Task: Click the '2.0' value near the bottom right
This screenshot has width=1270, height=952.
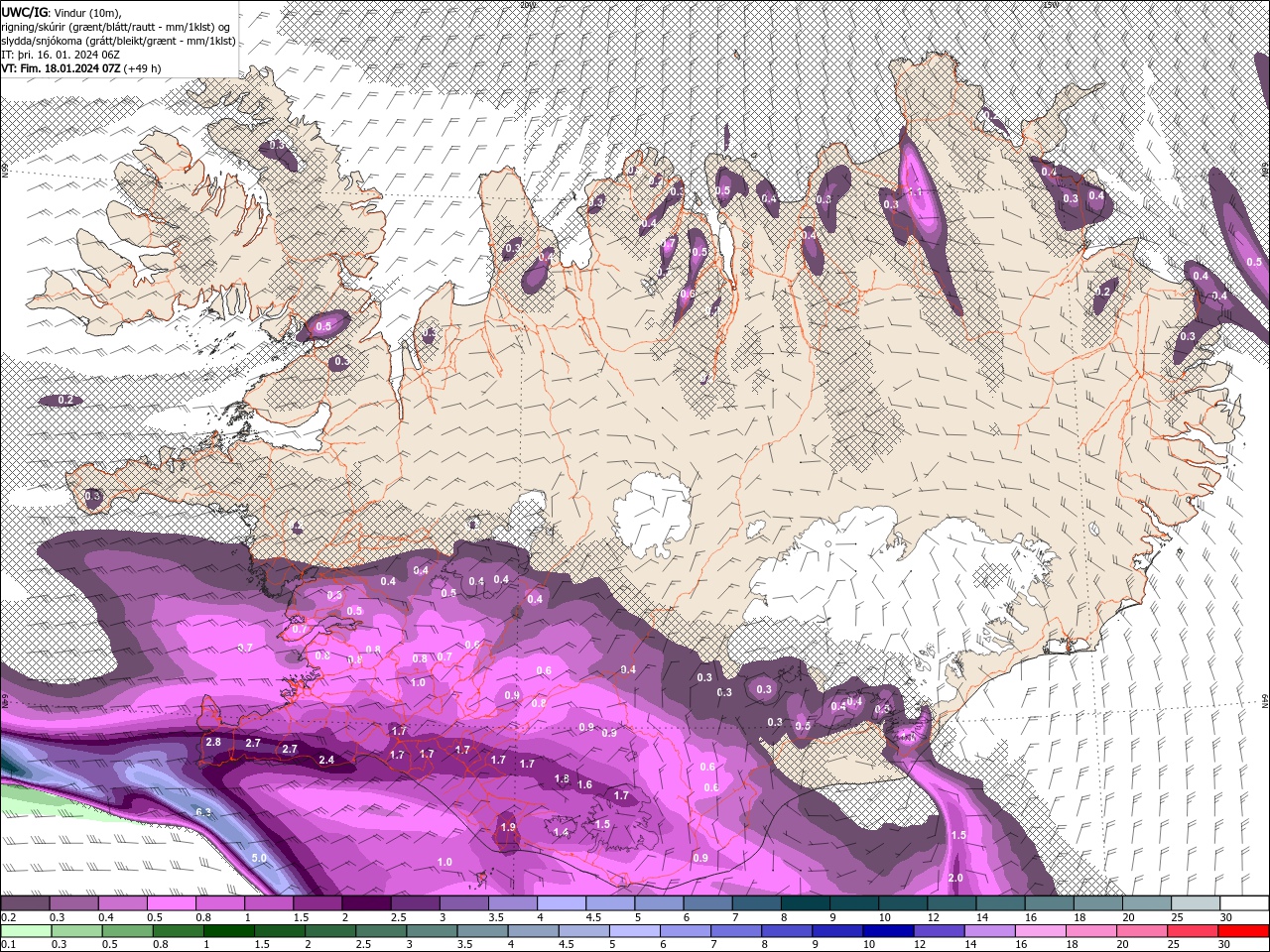Action: point(956,878)
